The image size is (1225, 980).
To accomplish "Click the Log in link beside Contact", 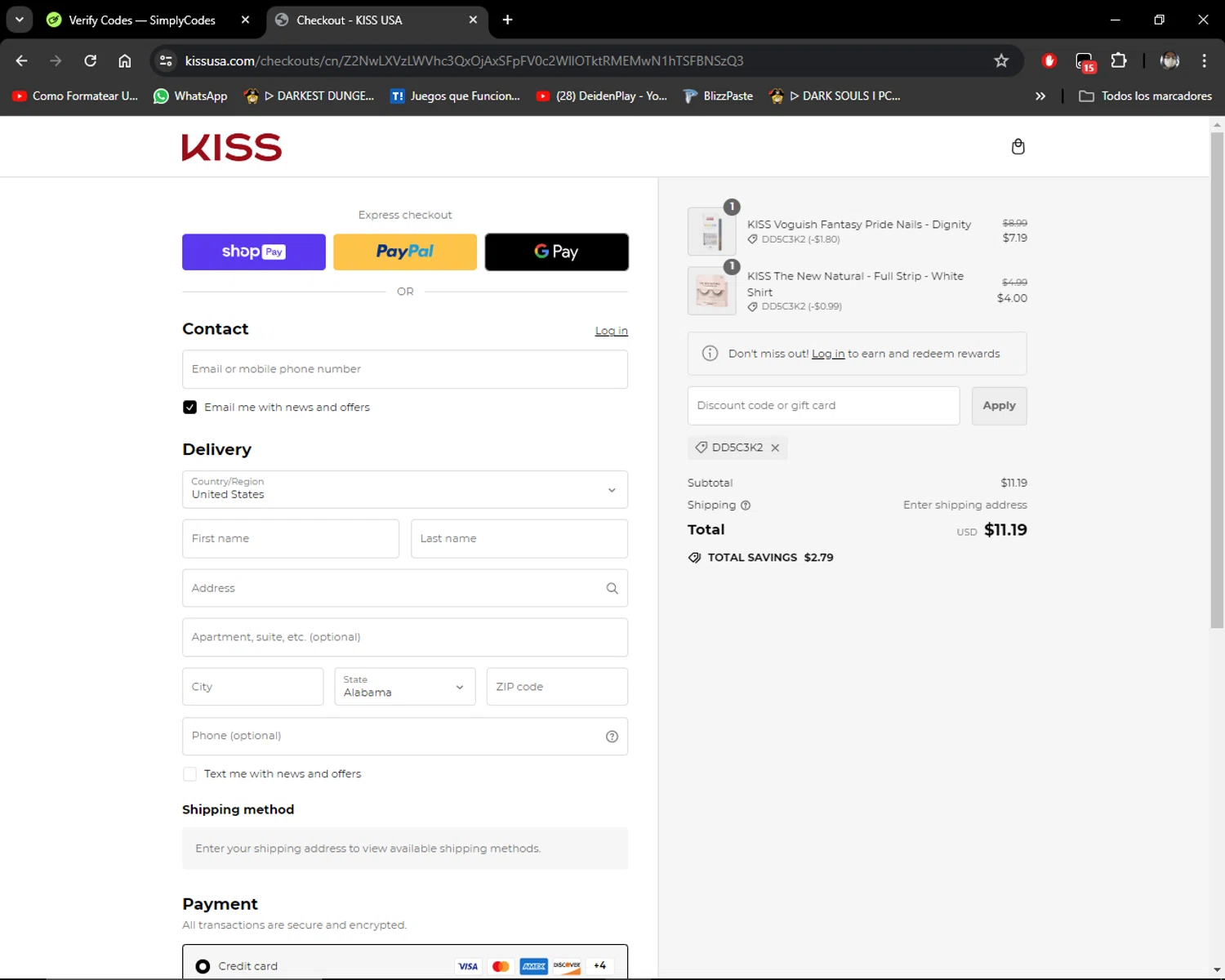I will tap(611, 331).
